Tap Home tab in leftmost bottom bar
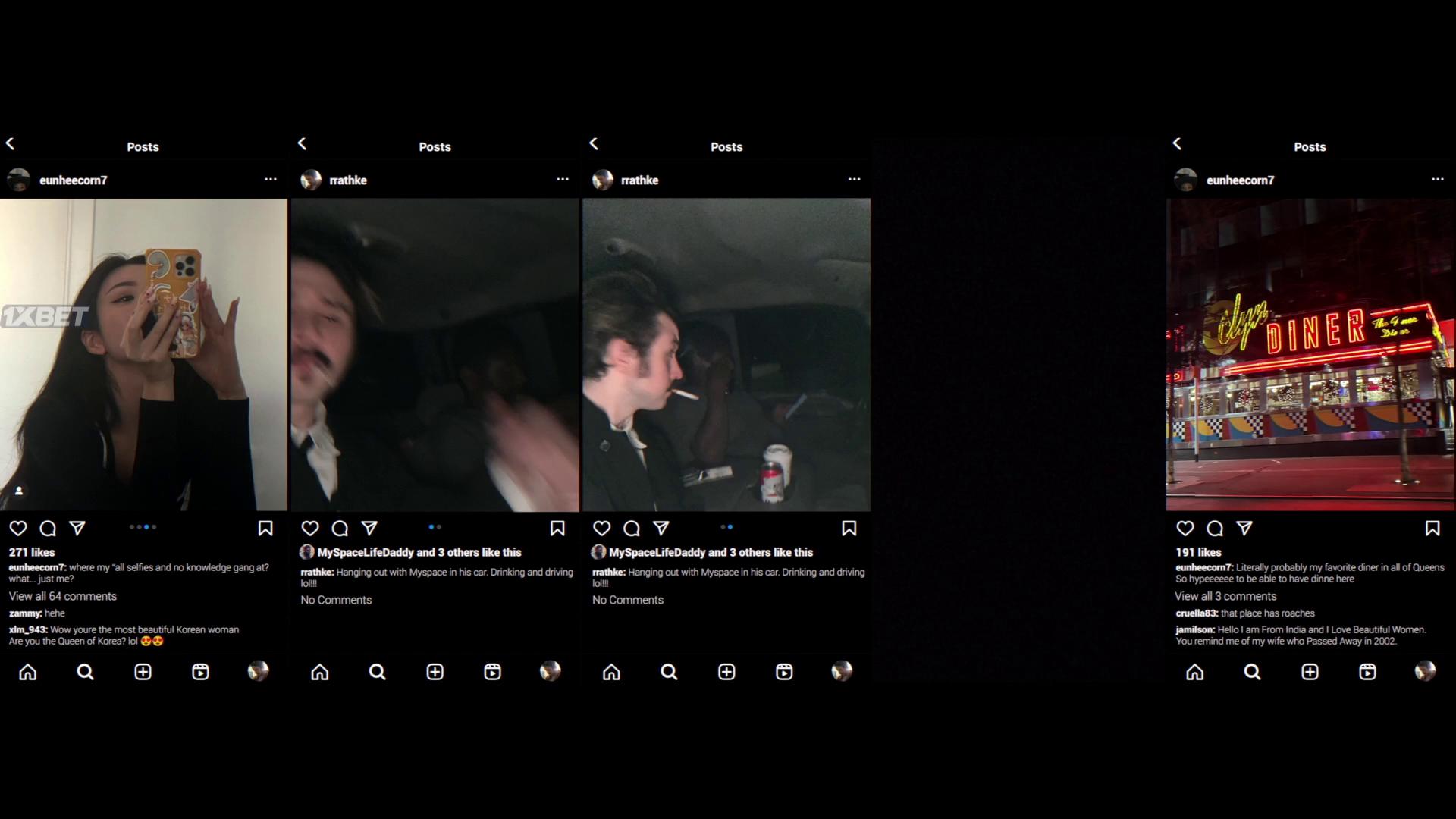This screenshot has height=819, width=1456. pyautogui.click(x=28, y=672)
